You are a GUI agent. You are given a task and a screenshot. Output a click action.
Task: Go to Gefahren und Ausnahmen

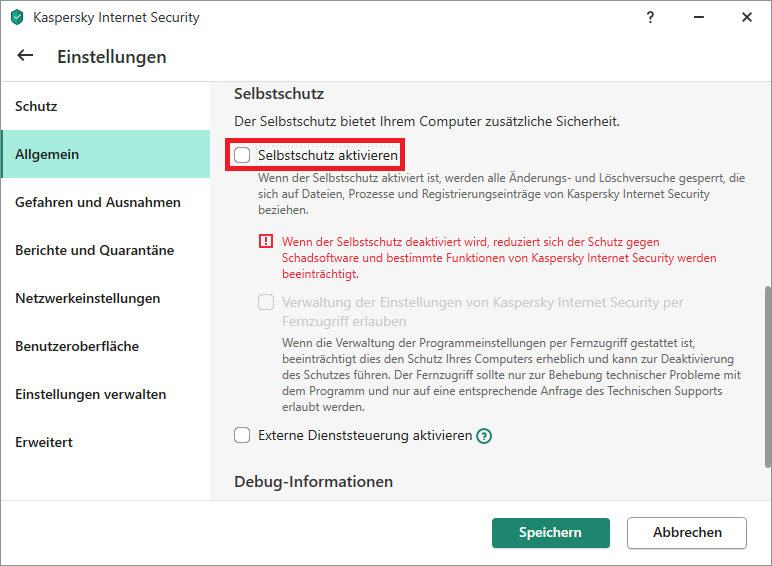98,202
